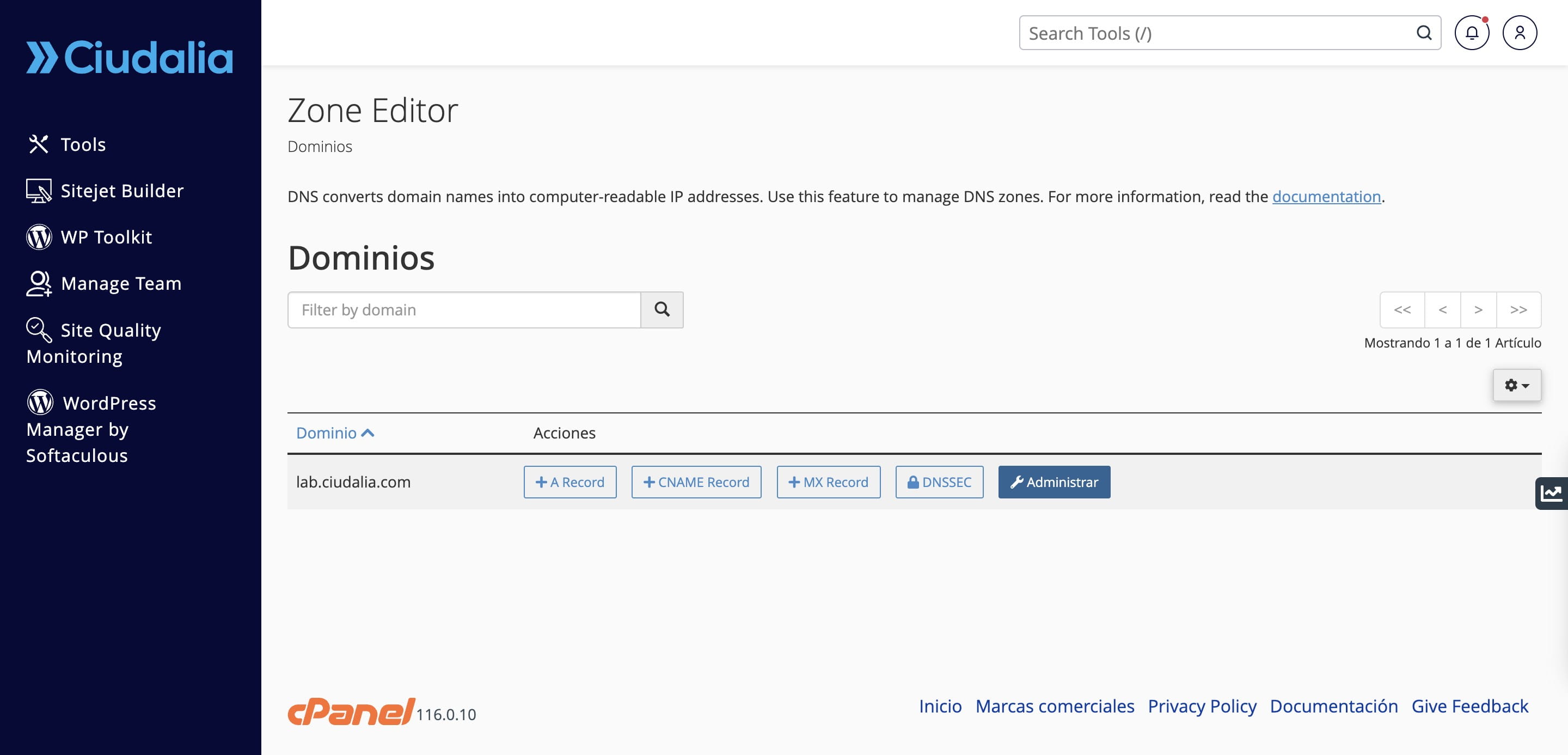Click the notification bell icon
The image size is (1568, 755).
1472,33
